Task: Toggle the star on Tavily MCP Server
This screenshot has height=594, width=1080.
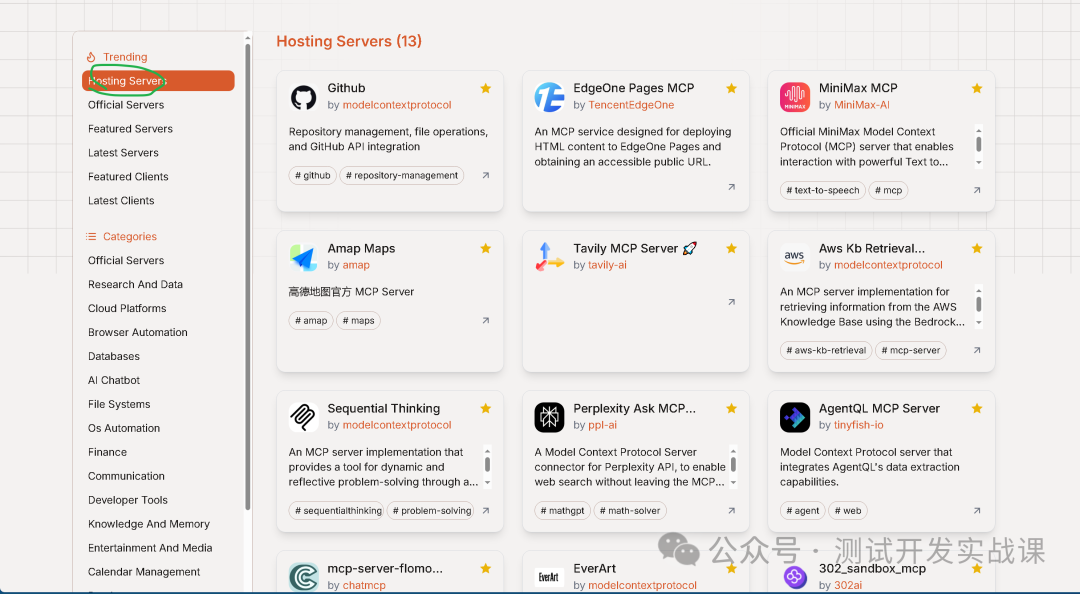Action: pyautogui.click(x=731, y=248)
